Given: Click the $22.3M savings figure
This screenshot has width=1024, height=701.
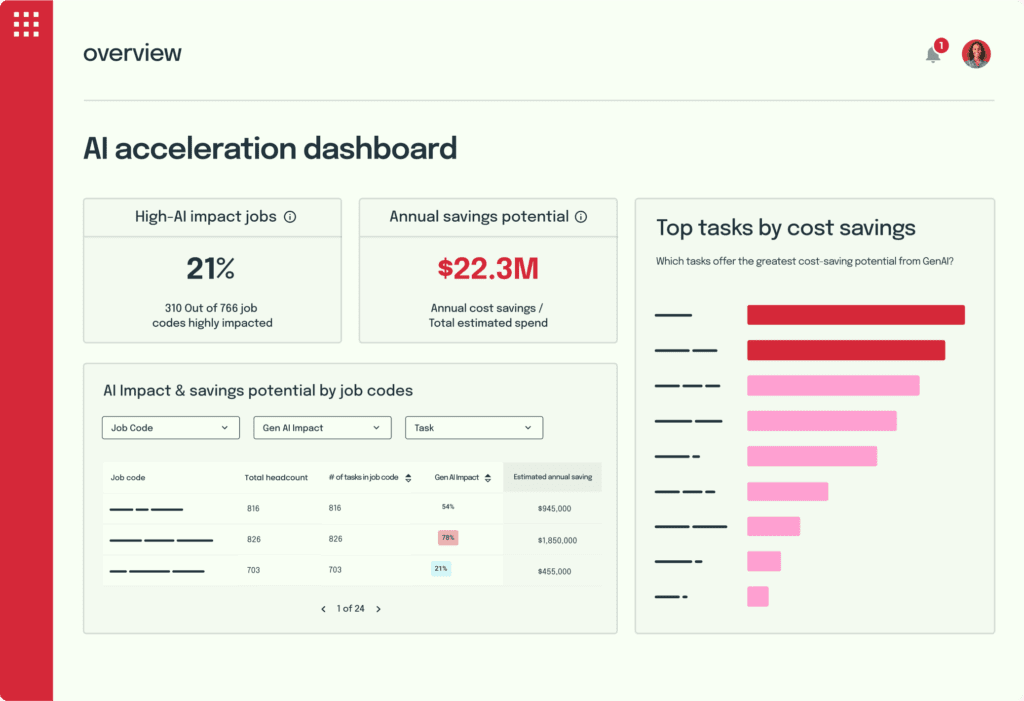Looking at the screenshot, I should click(x=487, y=268).
